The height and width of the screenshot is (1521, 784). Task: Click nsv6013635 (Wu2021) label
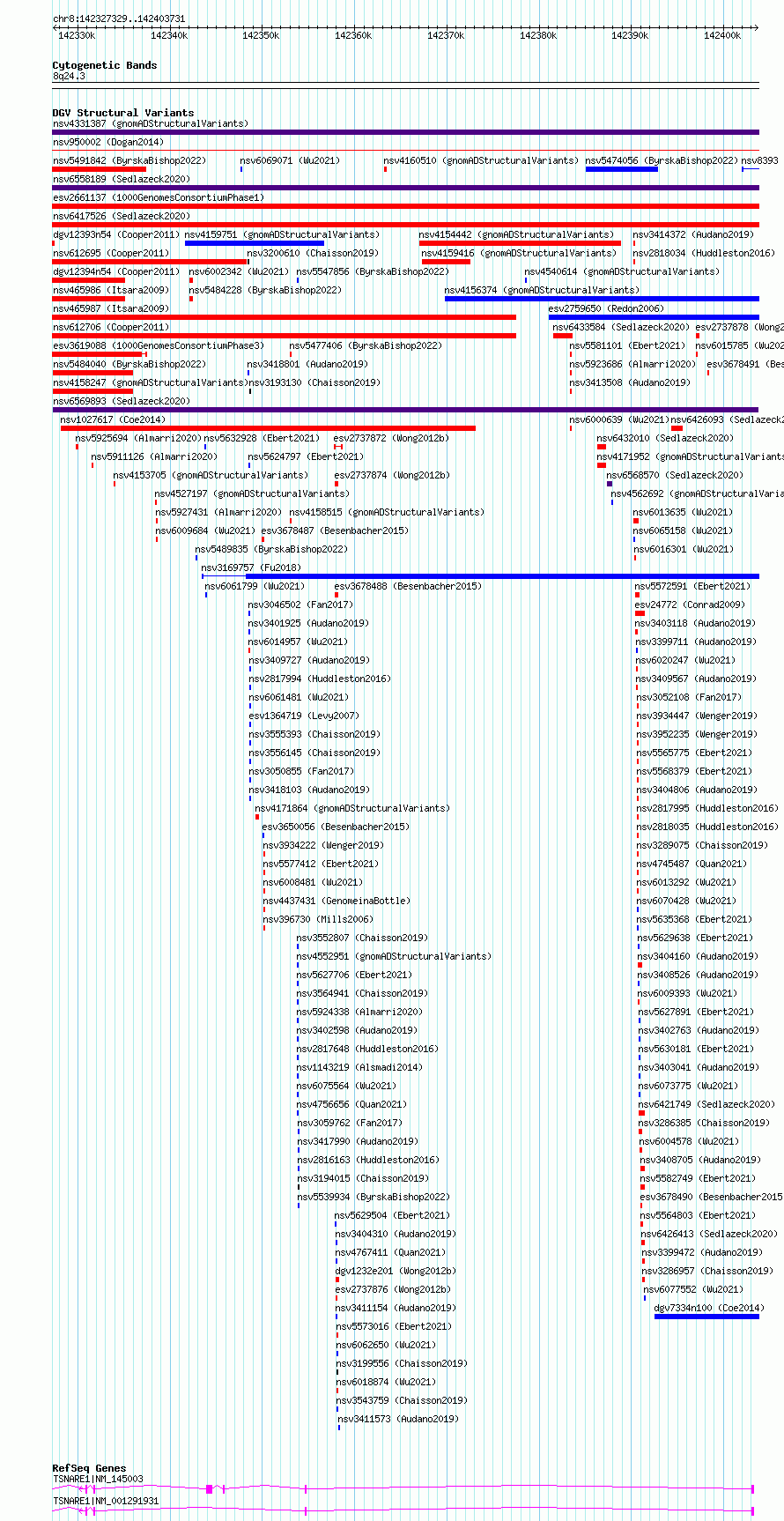click(x=683, y=512)
